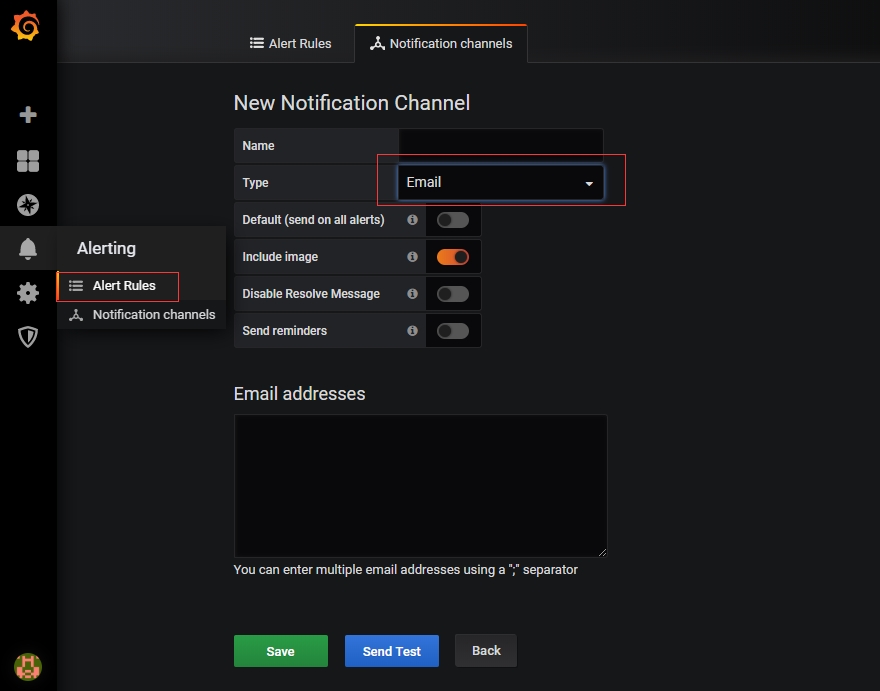Image resolution: width=880 pixels, height=691 pixels.
Task: Click the user avatar at bottom left
Action: click(x=27, y=666)
